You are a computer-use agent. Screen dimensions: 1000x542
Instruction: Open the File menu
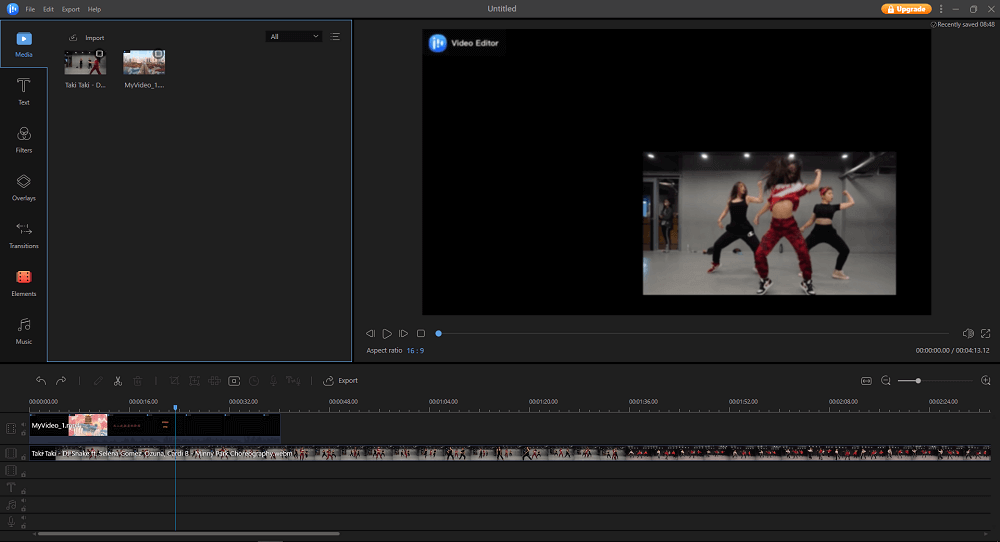(30, 9)
